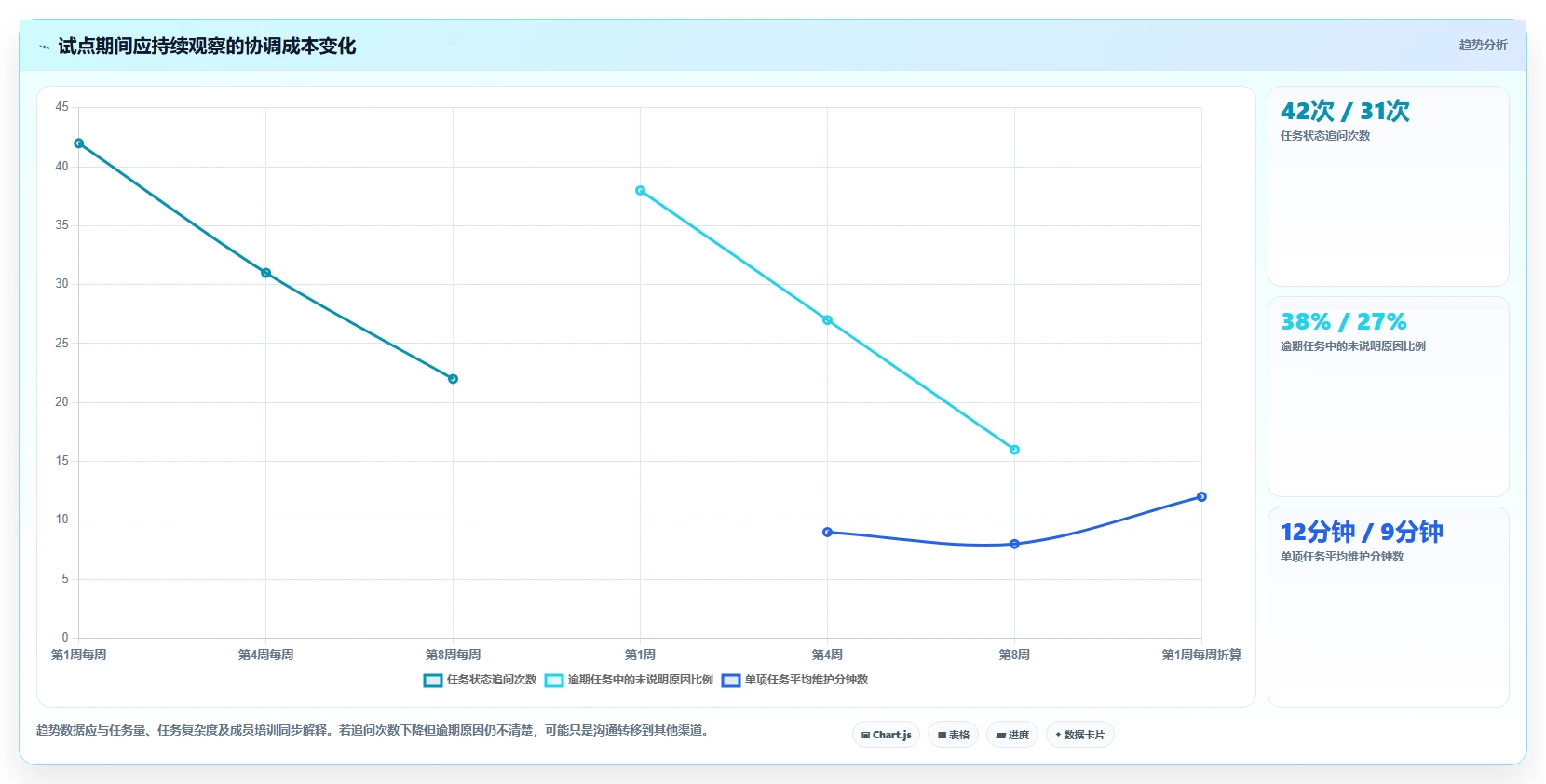Image resolution: width=1546 pixels, height=784 pixels.
Task: Click the blue data point at value 12
Action: point(1202,497)
